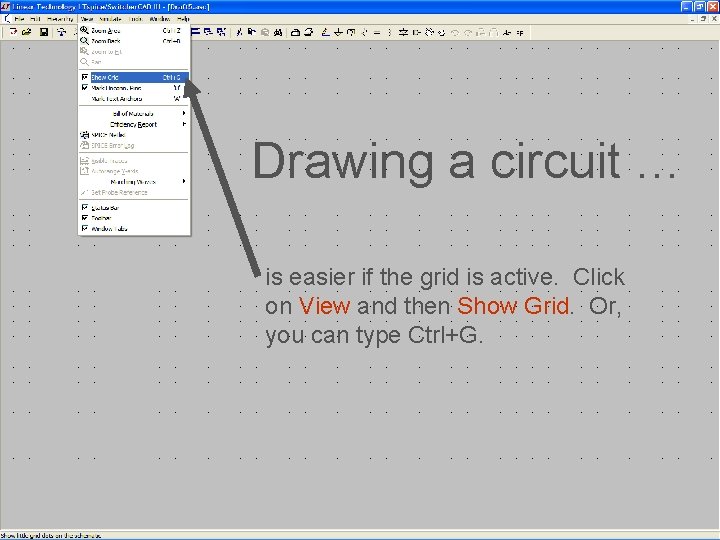Open a file with folder icon
This screenshot has width=720, height=540.
point(27,32)
